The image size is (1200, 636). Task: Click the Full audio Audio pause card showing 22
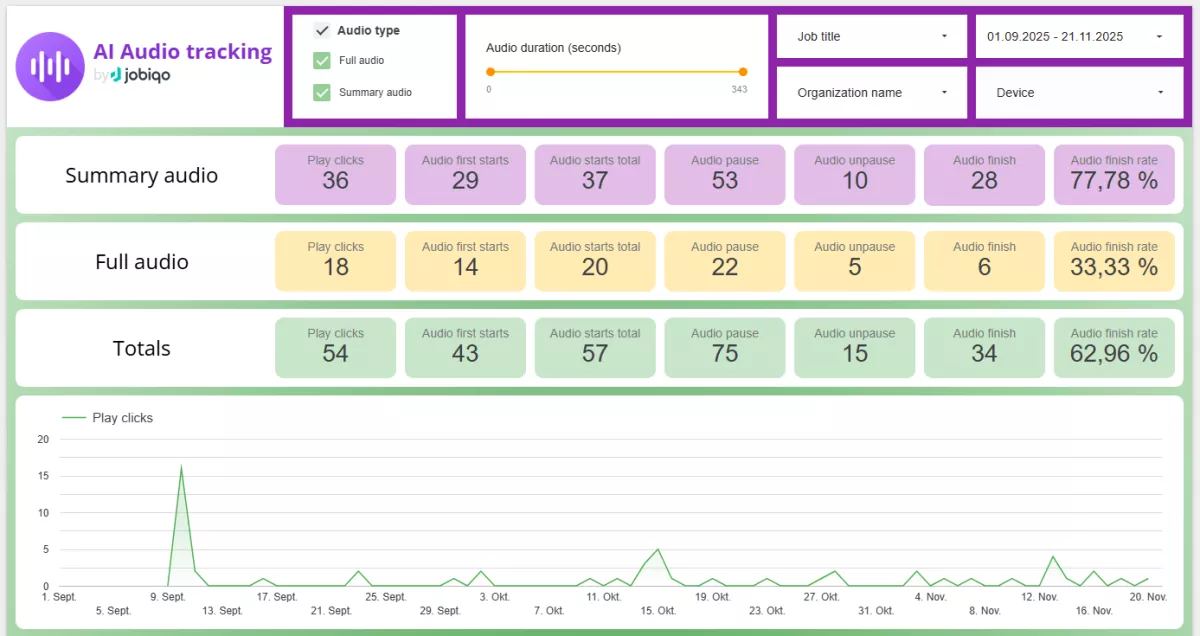coord(724,261)
